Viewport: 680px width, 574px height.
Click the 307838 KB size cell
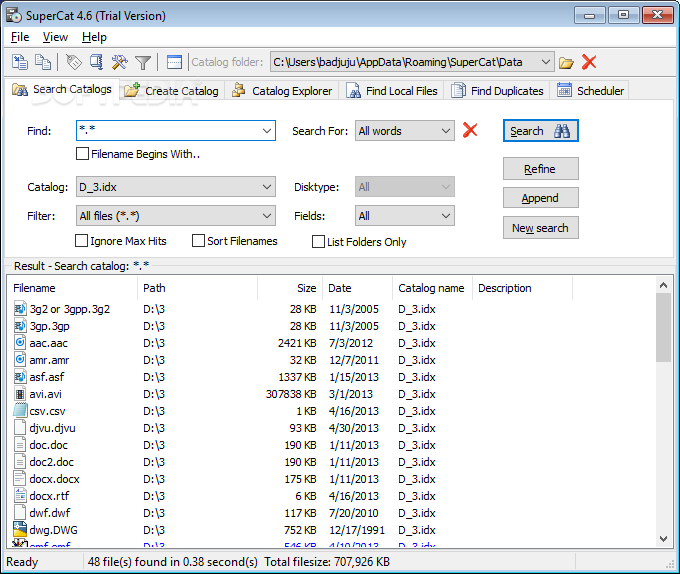[x=291, y=394]
